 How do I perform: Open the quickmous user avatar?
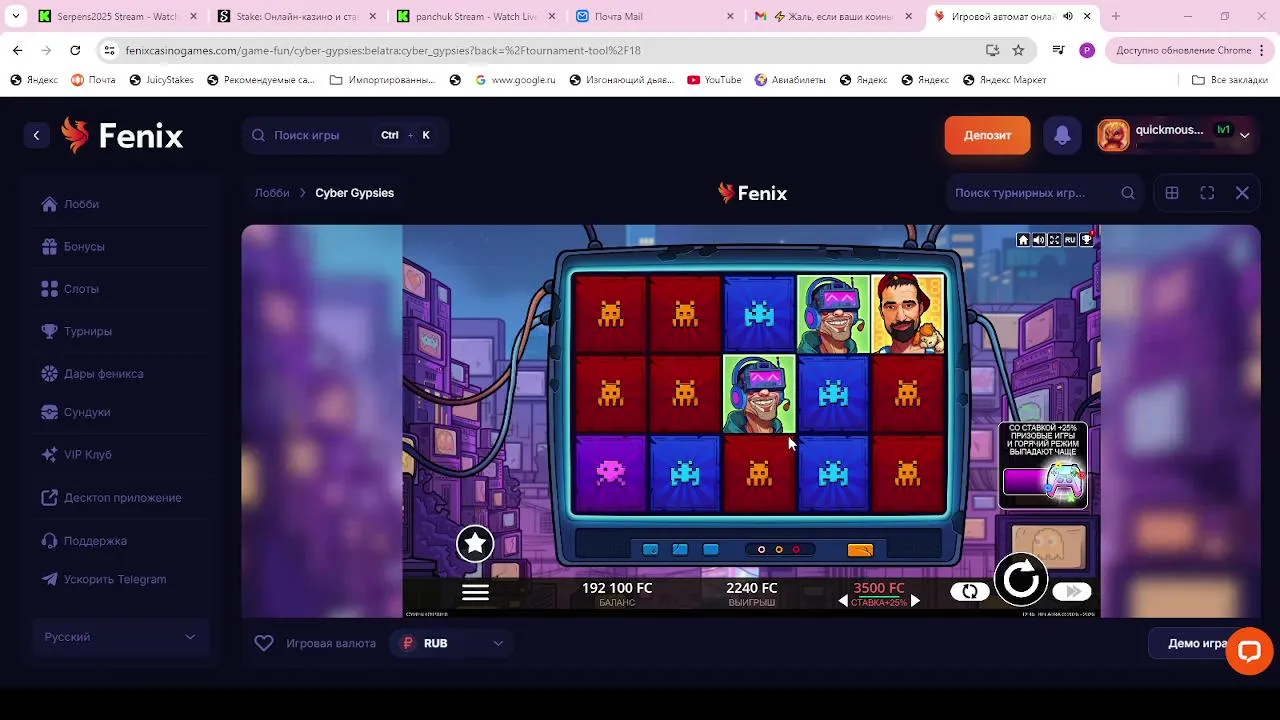[1113, 135]
